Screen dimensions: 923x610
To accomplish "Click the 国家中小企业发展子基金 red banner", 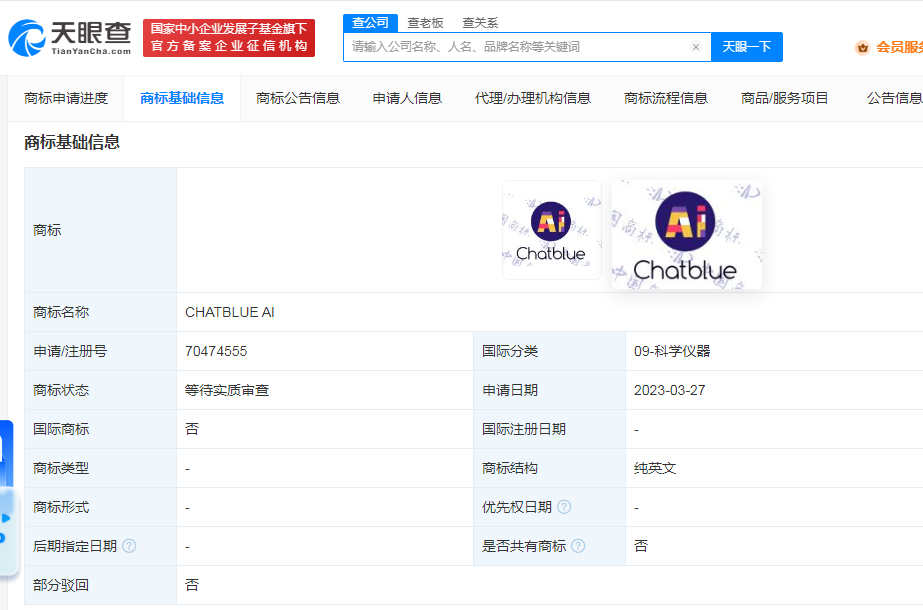I will pyautogui.click(x=229, y=38).
